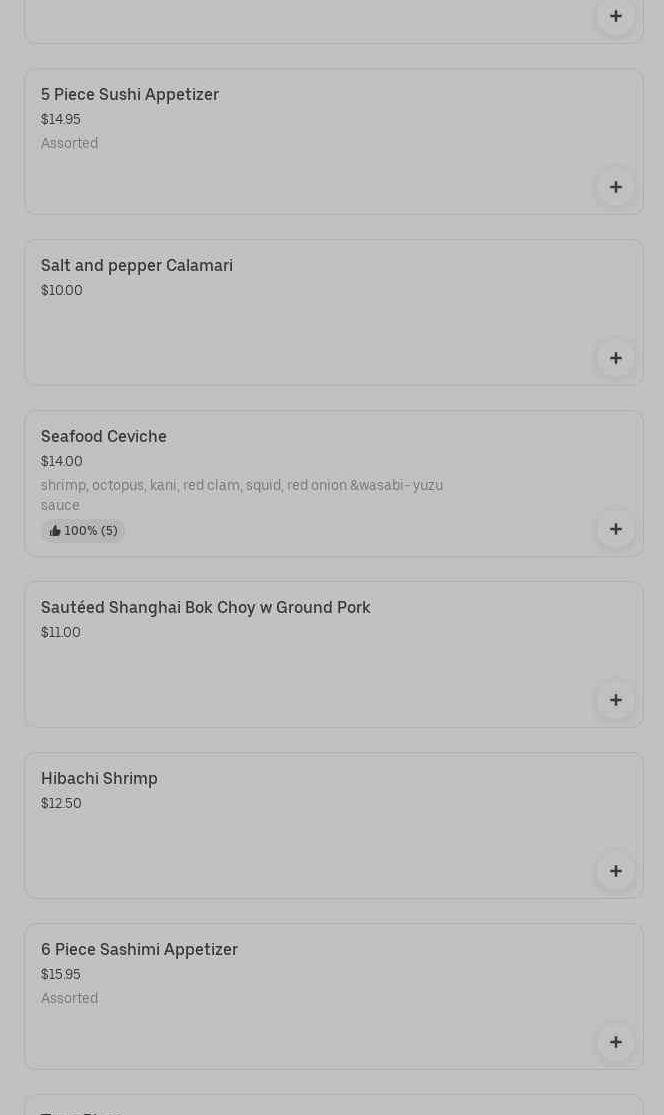
Task: Select Hibachi Shrimp item name
Action: pos(99,779)
